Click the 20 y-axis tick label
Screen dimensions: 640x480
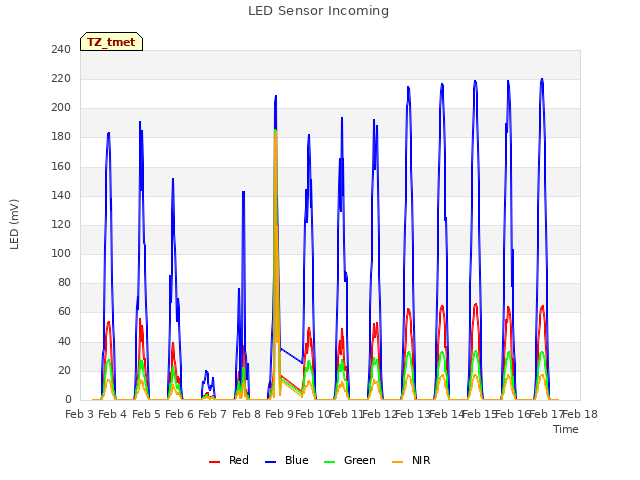(64, 370)
